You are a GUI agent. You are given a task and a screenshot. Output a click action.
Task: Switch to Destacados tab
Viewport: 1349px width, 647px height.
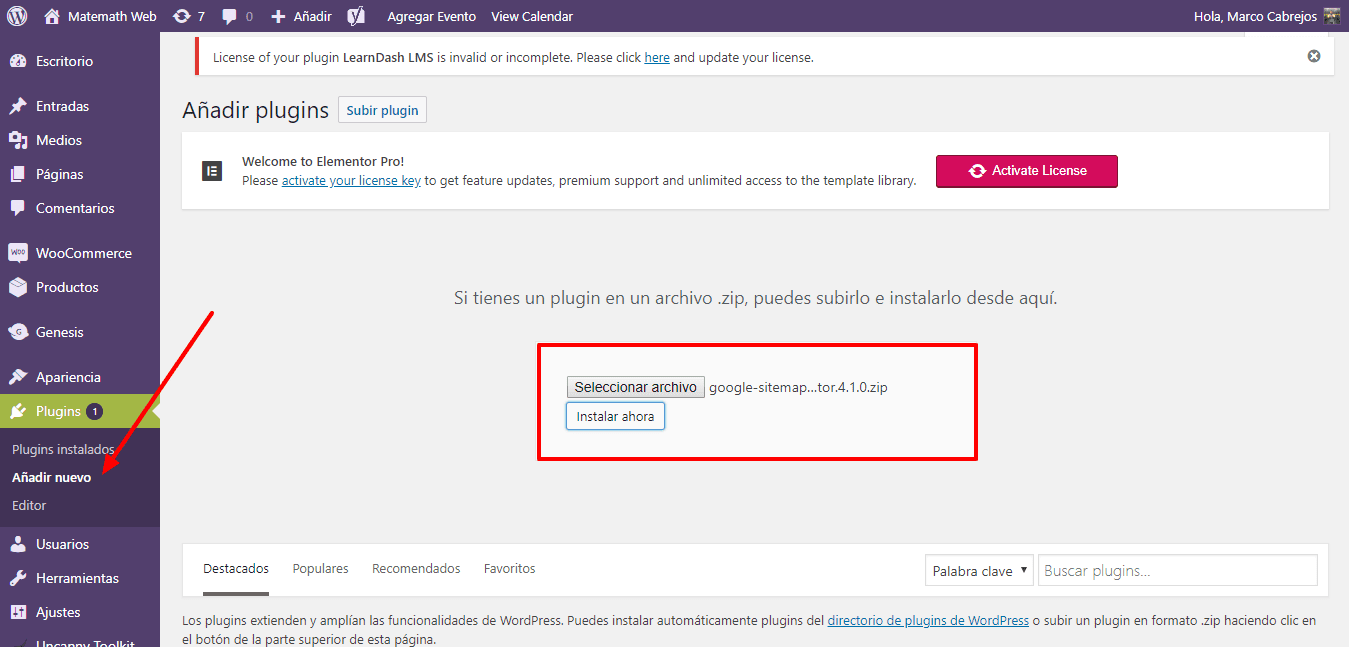(236, 568)
